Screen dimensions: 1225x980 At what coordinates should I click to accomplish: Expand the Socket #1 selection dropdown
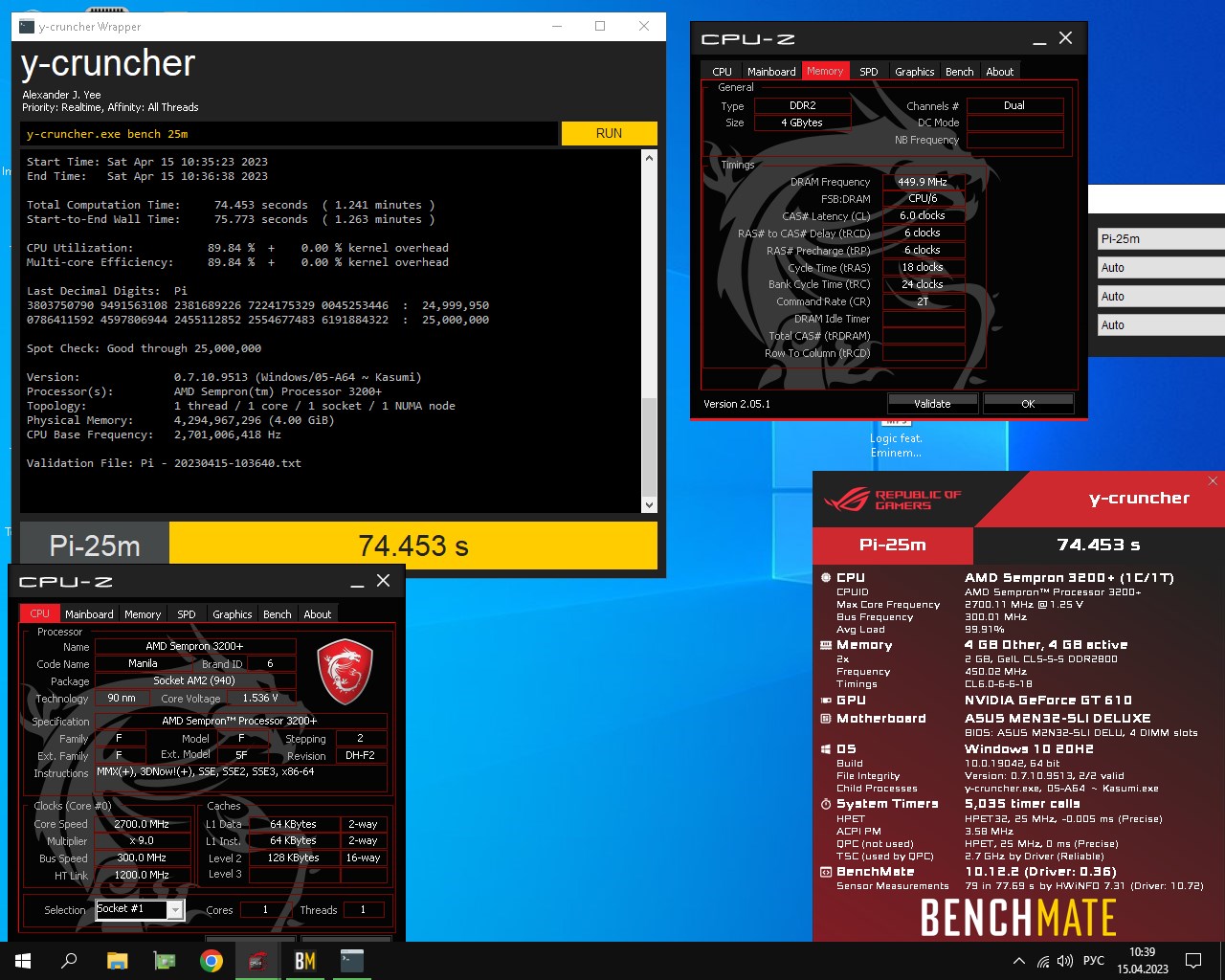[175, 910]
